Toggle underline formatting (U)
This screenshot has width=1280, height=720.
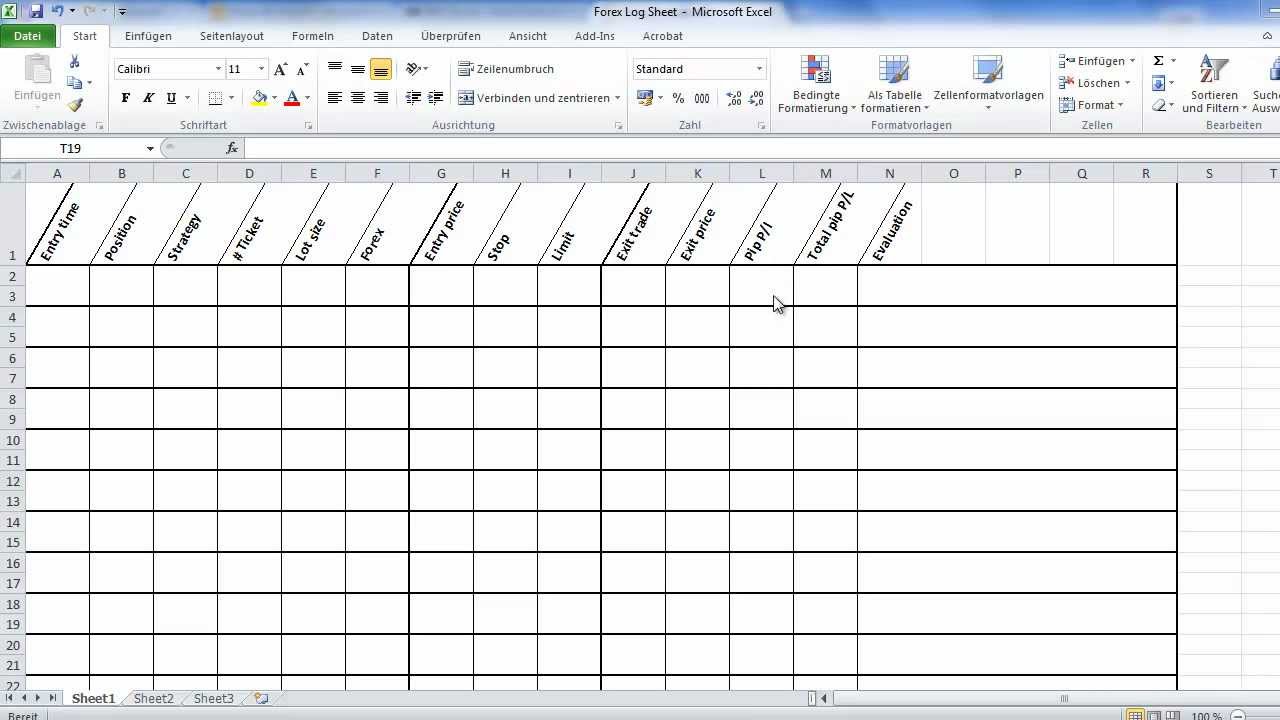click(171, 98)
